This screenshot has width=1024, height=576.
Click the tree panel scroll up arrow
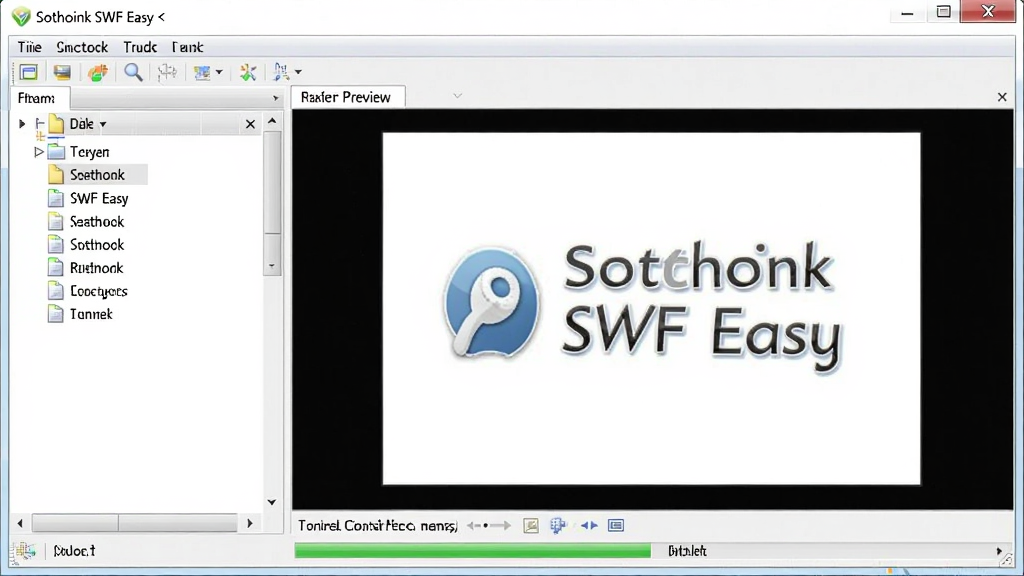click(x=272, y=121)
